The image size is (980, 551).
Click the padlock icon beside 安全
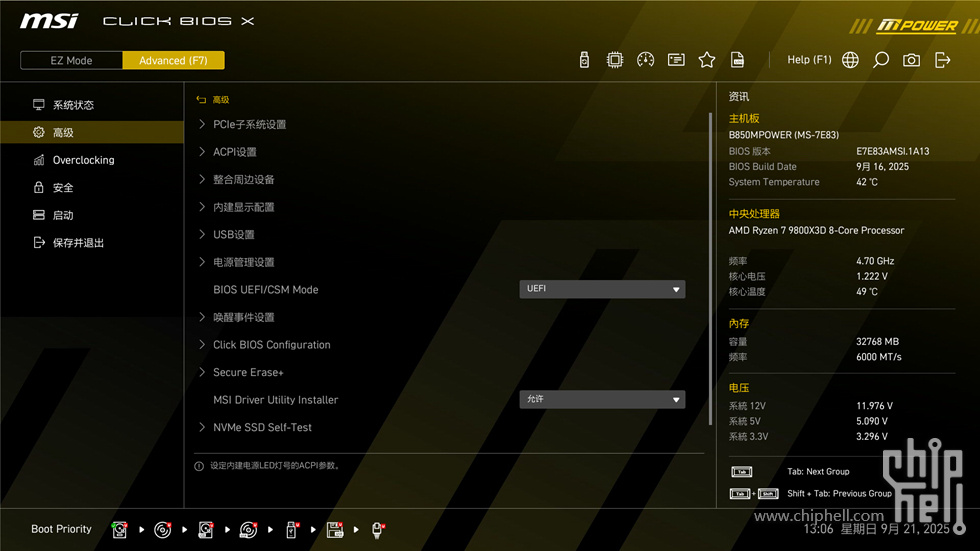pyautogui.click(x=39, y=187)
